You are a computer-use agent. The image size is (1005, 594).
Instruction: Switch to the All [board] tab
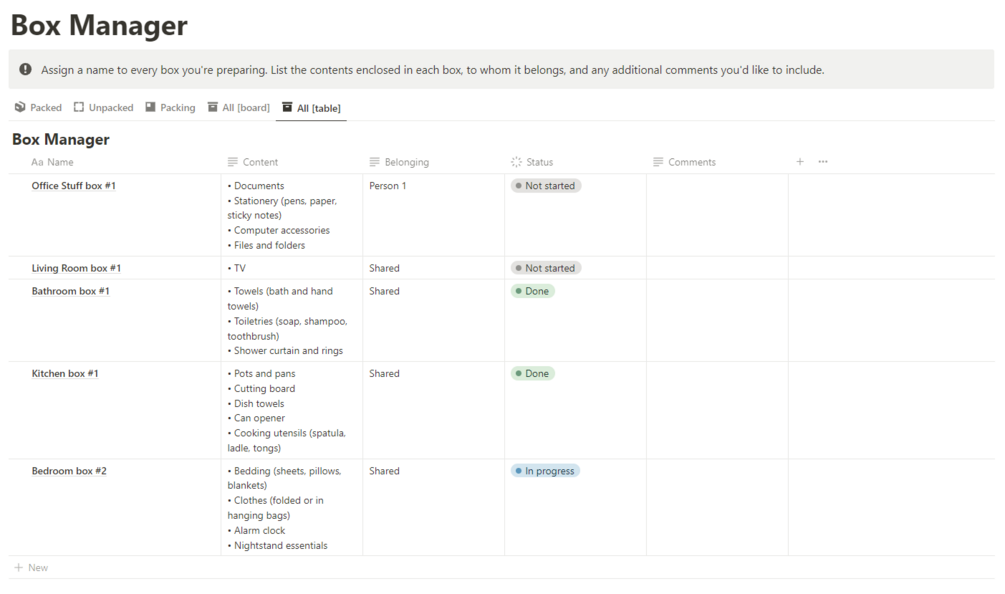click(x=245, y=107)
